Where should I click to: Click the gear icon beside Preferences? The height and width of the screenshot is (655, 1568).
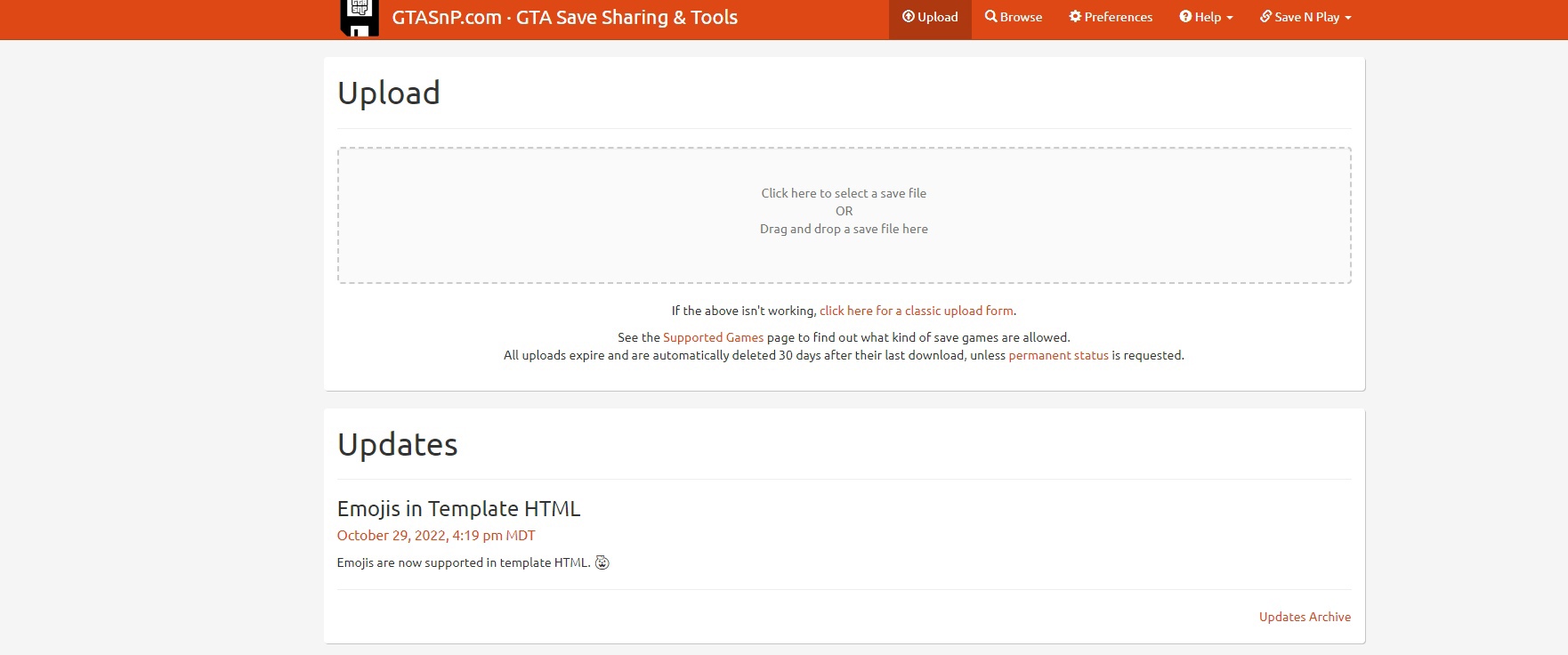pos(1075,17)
